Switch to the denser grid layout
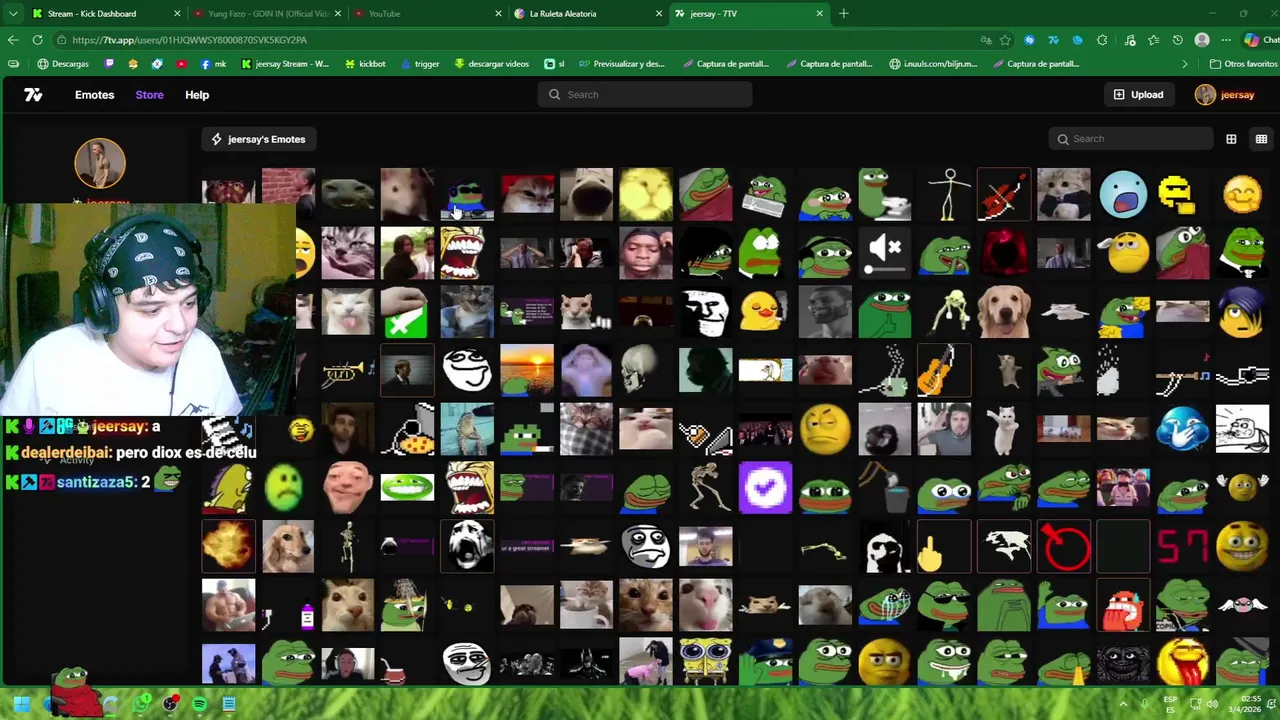The image size is (1280, 720). tap(1261, 139)
